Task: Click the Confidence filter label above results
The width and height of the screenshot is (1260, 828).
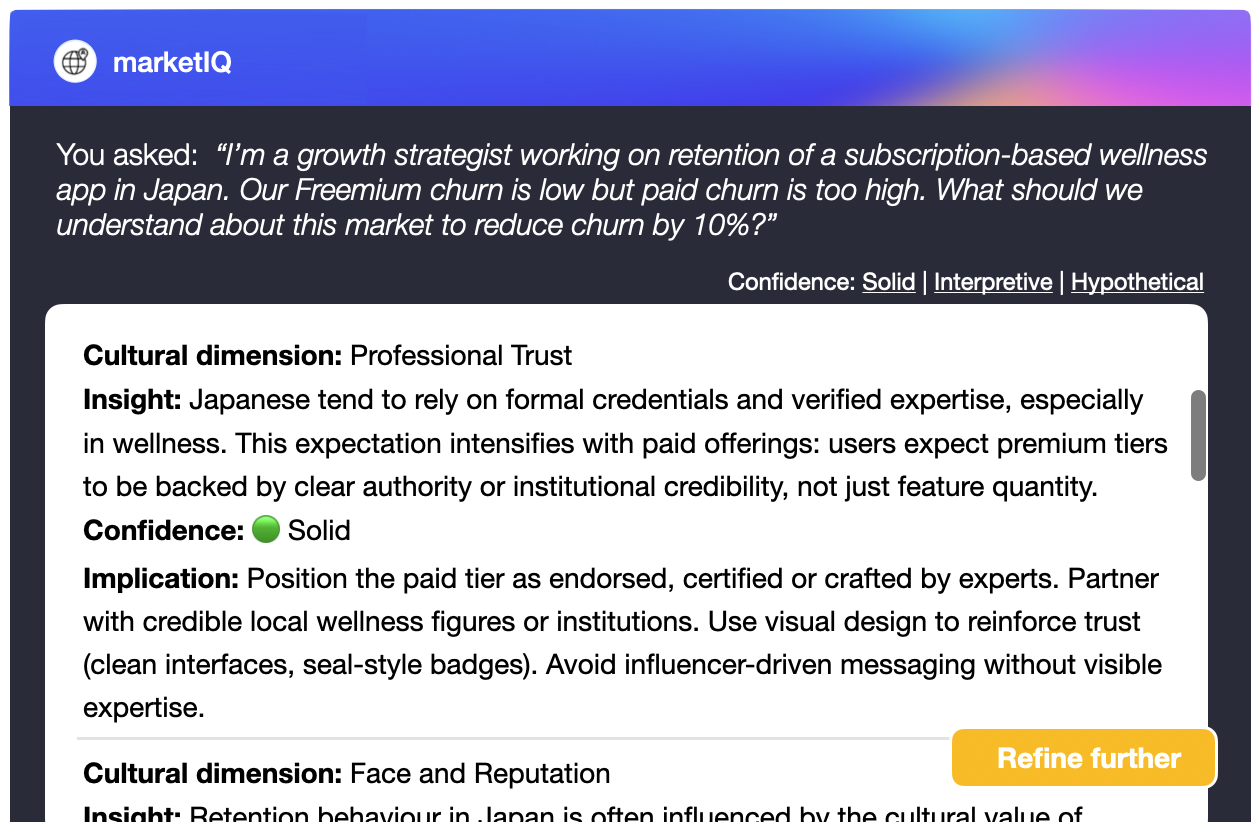Action: 790,282
